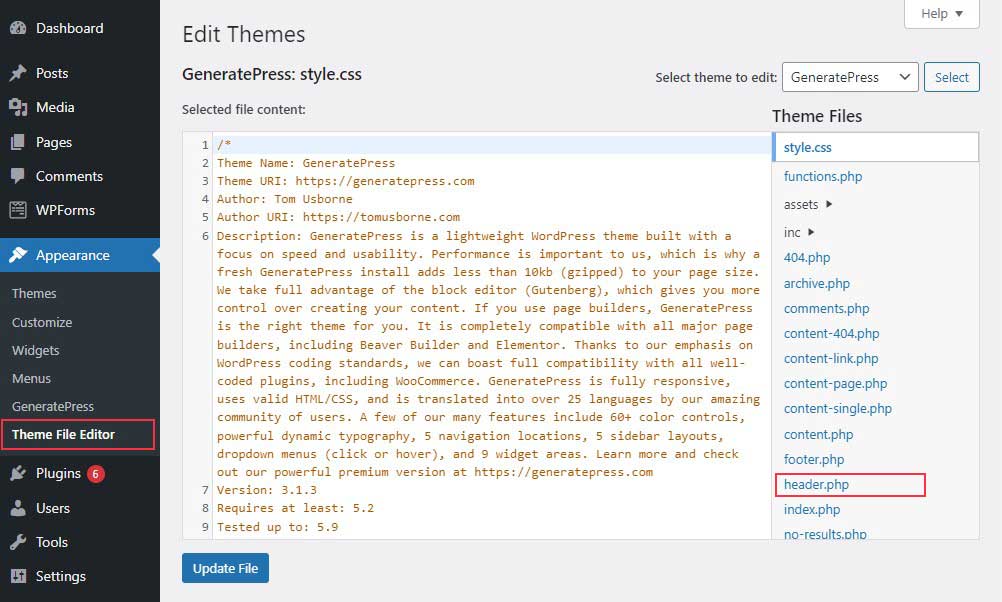Click the Dashboard gauge icon
The height and width of the screenshot is (602, 1002).
[x=18, y=29]
